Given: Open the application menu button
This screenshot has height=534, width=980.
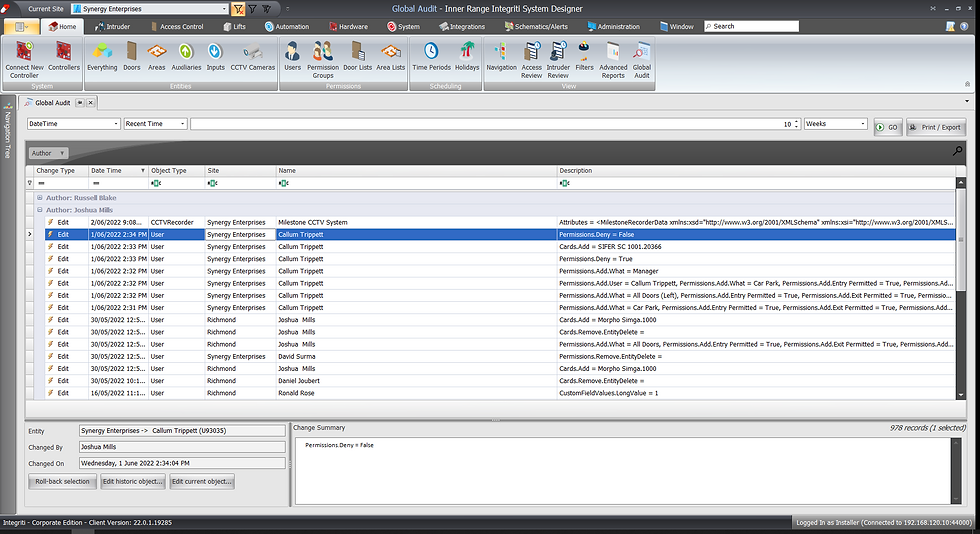Looking at the screenshot, I should pyautogui.click(x=22, y=26).
